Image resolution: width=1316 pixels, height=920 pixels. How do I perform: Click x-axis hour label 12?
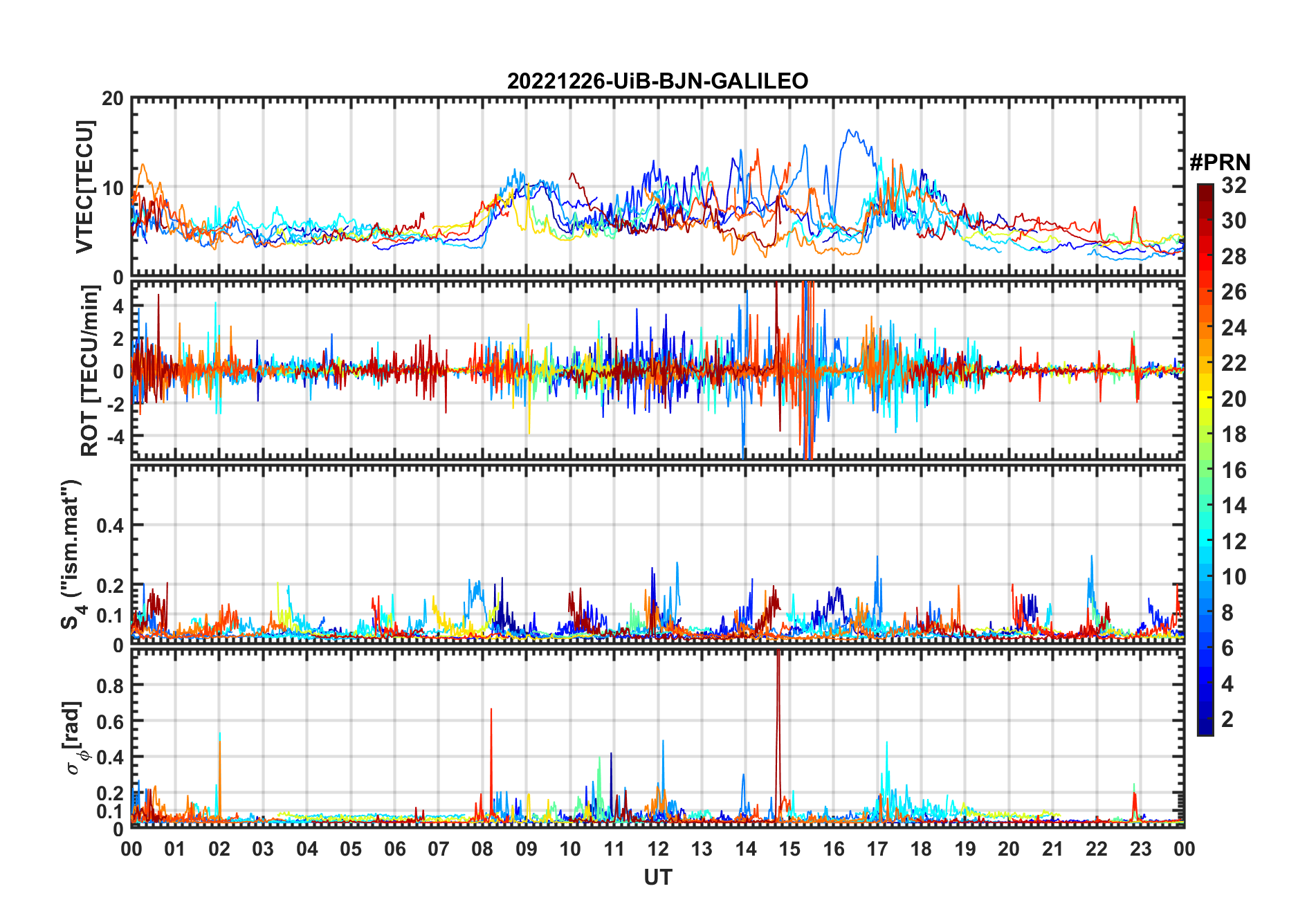(658, 849)
